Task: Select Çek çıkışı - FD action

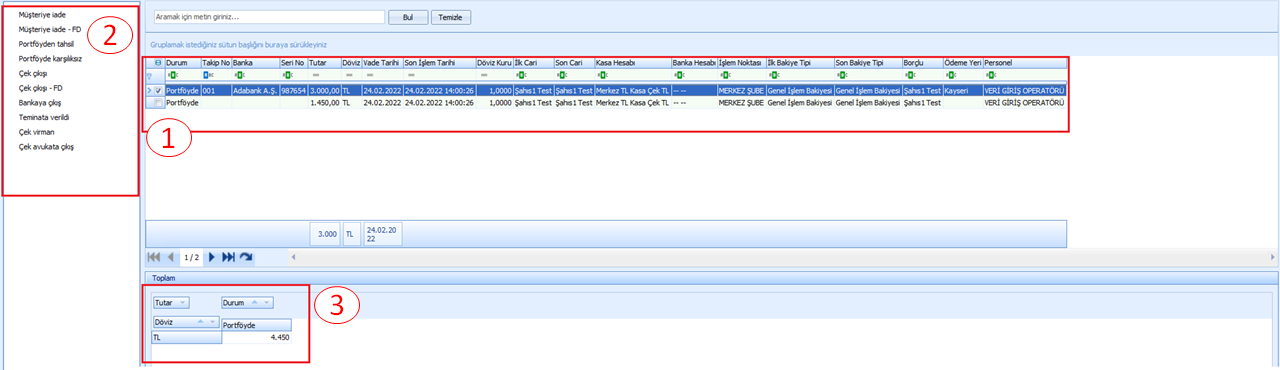Action: pos(42,88)
